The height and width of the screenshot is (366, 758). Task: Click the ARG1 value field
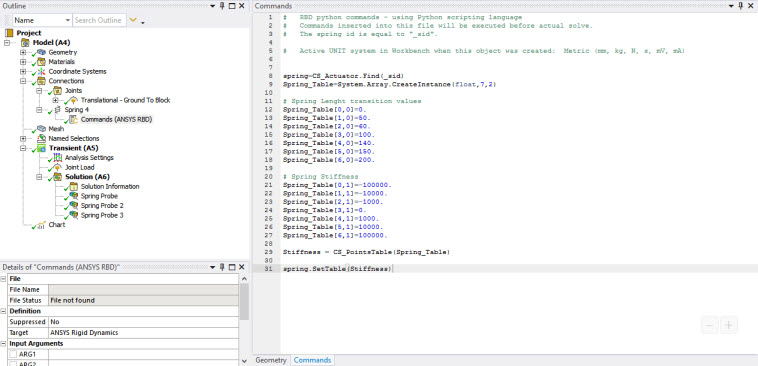pos(143,355)
